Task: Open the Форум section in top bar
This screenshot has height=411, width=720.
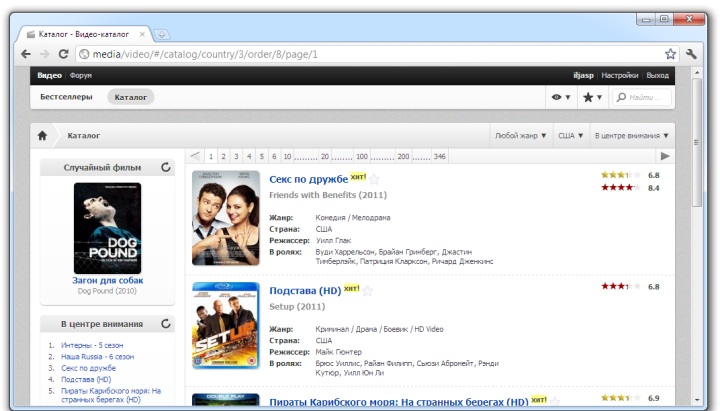Action: pyautogui.click(x=81, y=75)
